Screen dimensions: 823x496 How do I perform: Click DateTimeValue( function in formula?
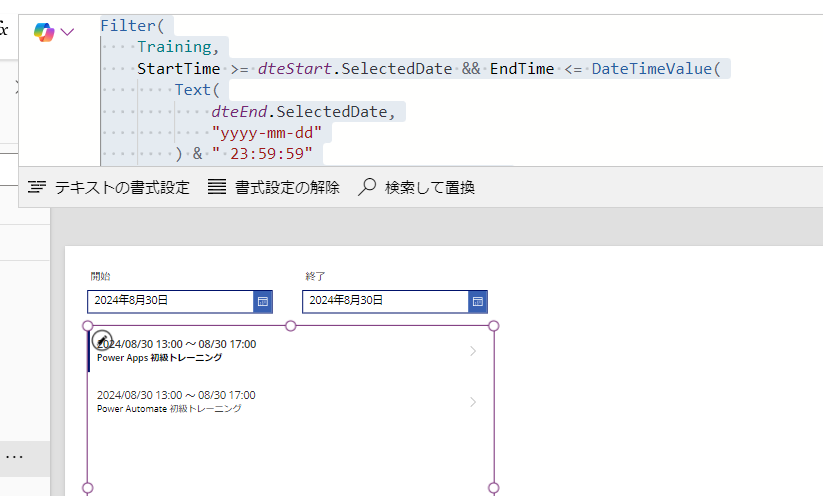[656, 69]
